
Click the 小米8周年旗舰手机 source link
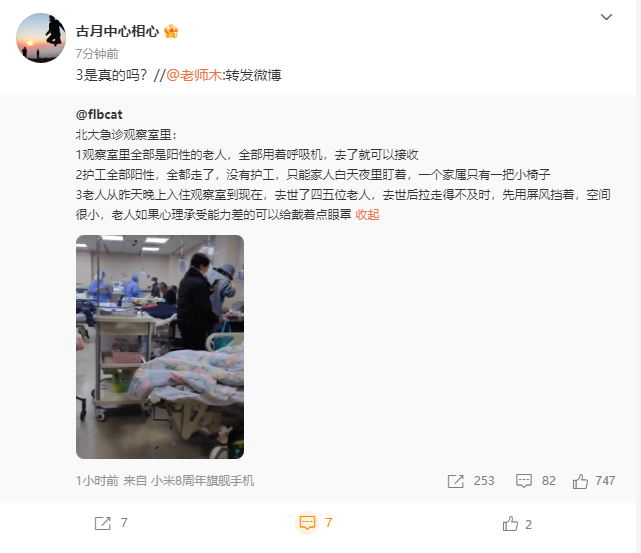pyautogui.click(x=203, y=481)
